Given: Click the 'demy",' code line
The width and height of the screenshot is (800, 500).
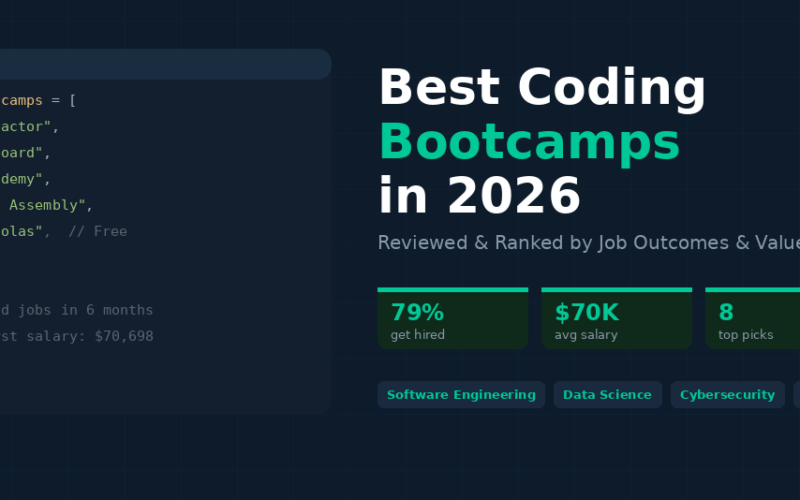Looking at the screenshot, I should (x=25, y=179).
